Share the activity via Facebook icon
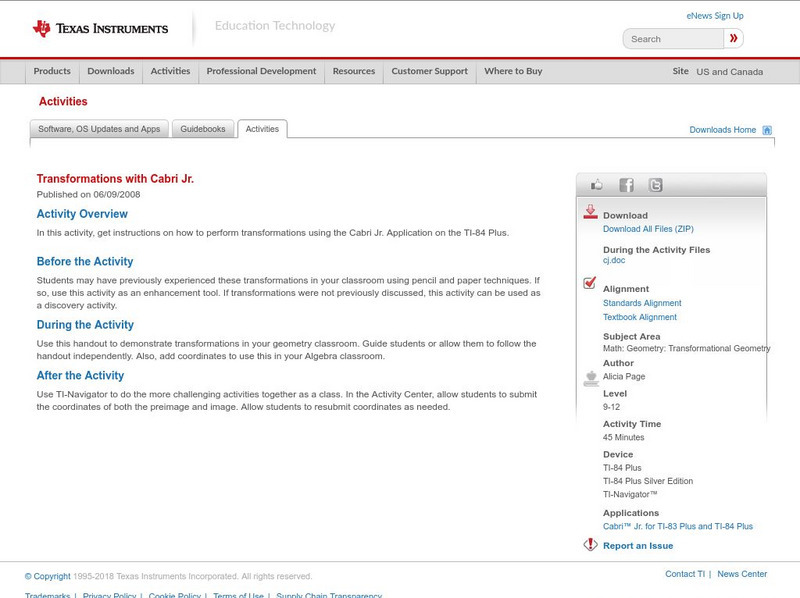 tap(626, 185)
